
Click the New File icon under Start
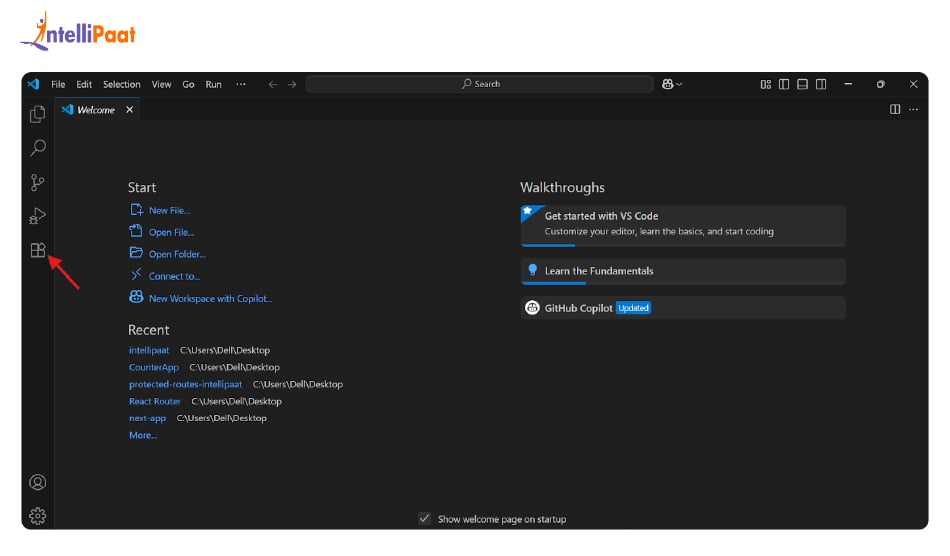pyautogui.click(x=136, y=210)
